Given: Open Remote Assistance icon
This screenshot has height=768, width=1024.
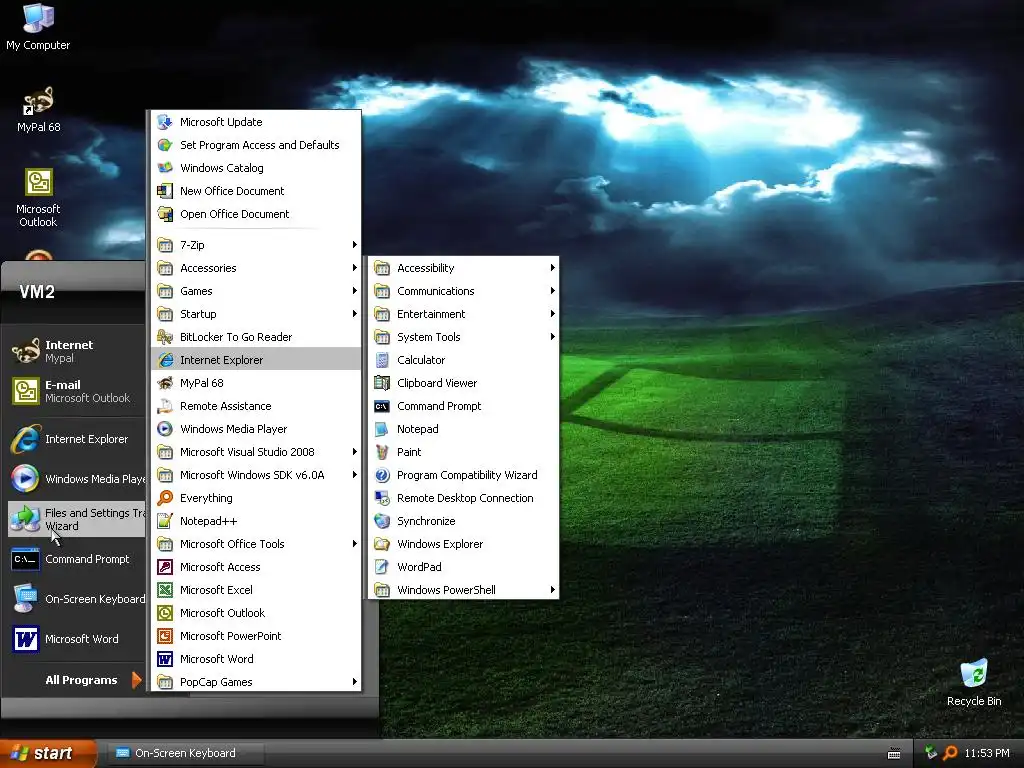Looking at the screenshot, I should (165, 406).
